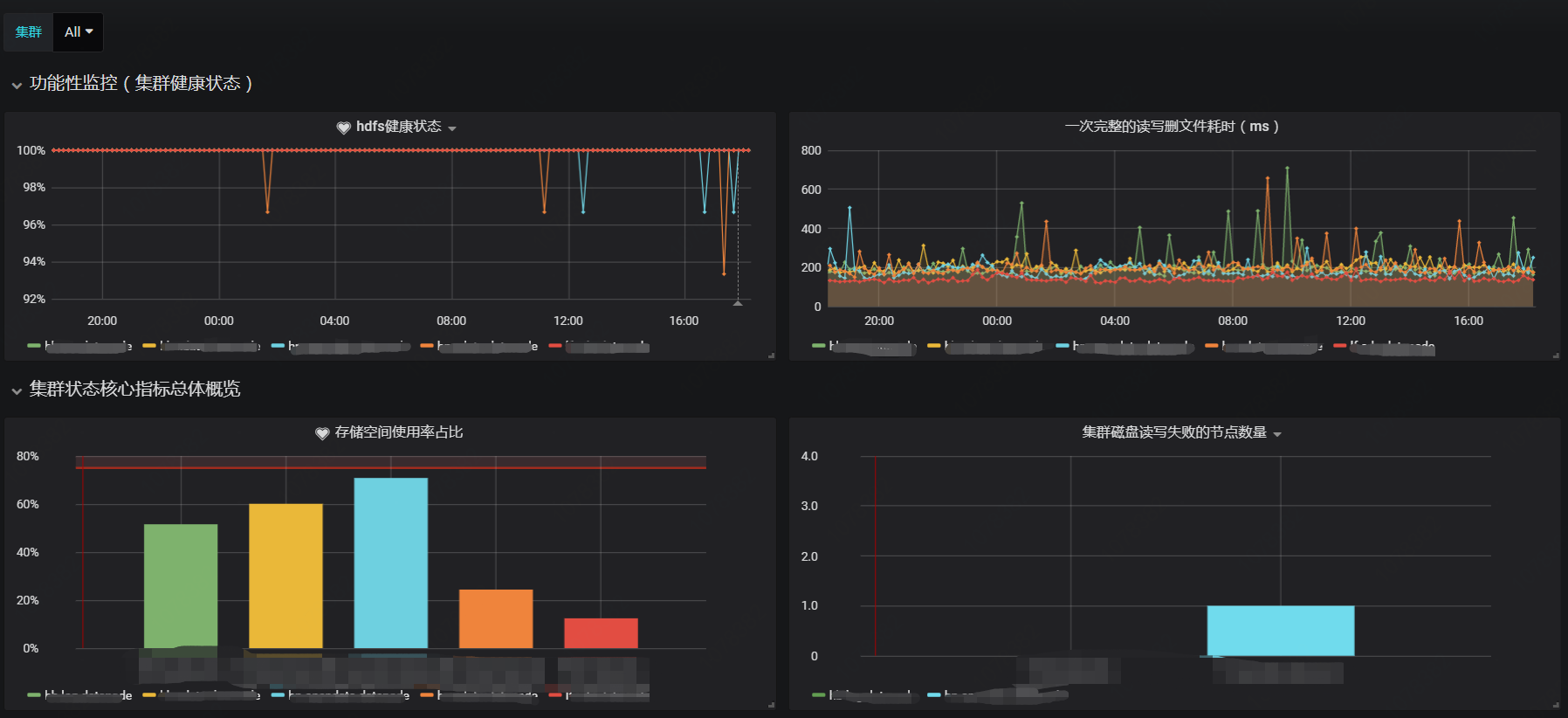This screenshot has width=1568, height=718.
Task: Click orange legend swatch in 存储空间使用率占比 panel
Action: pos(427,695)
